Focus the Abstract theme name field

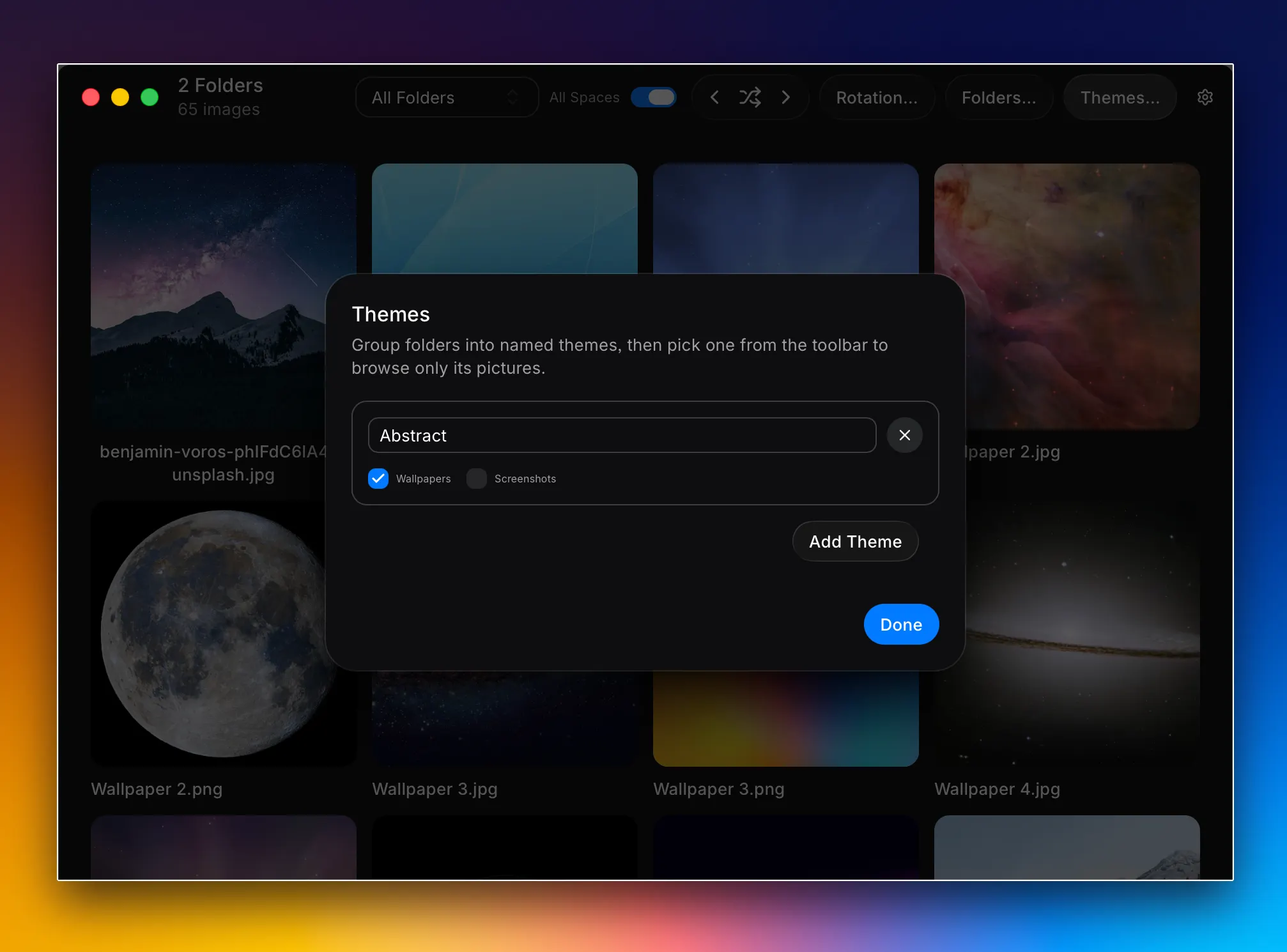pos(622,435)
